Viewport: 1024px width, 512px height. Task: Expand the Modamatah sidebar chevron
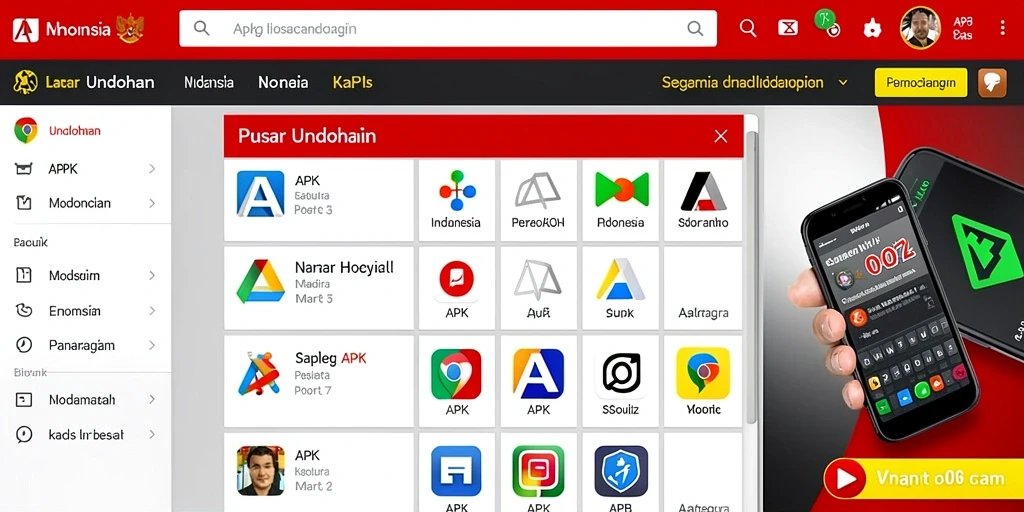(x=152, y=399)
